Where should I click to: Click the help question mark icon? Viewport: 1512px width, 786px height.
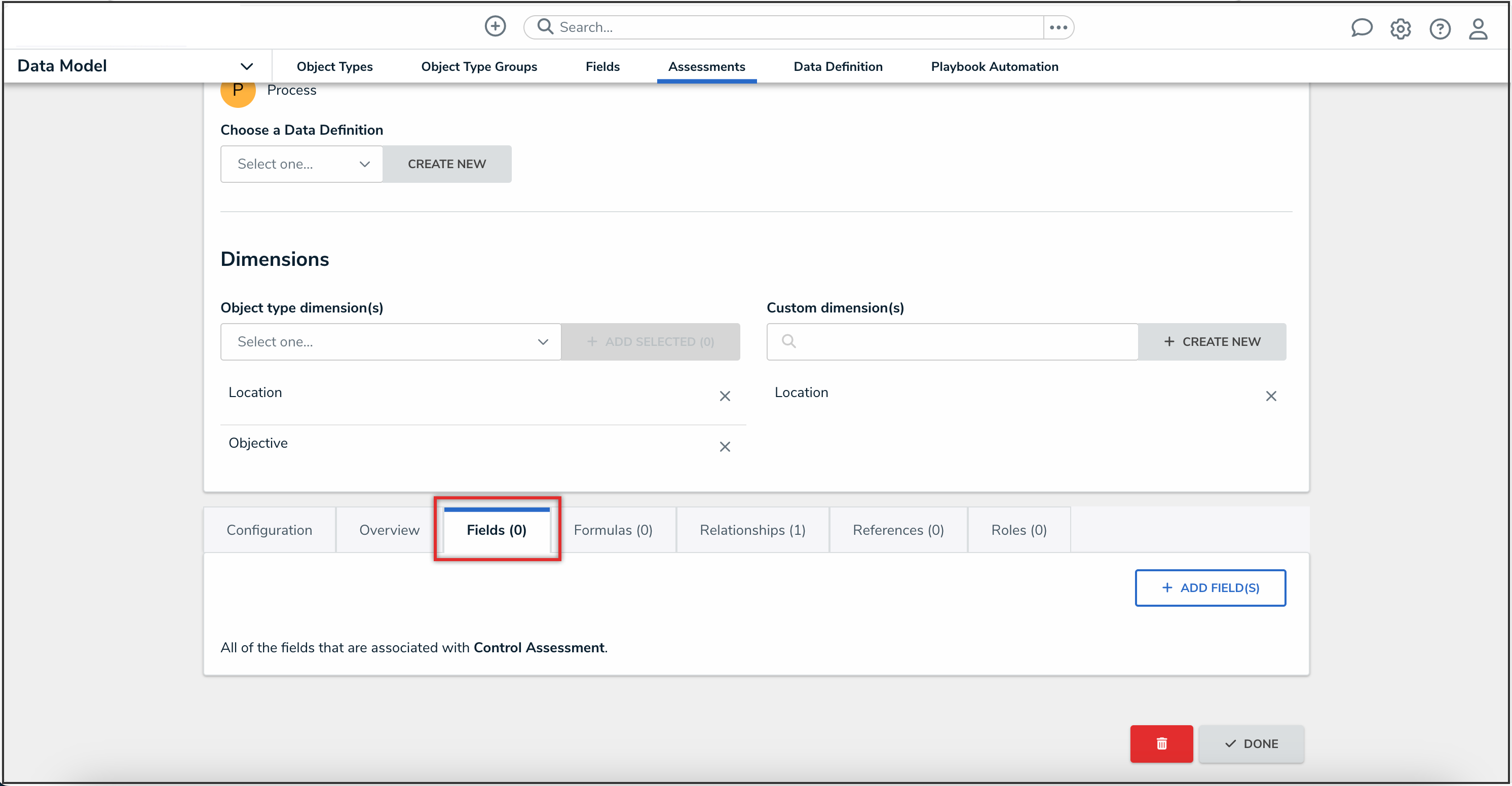point(1439,29)
